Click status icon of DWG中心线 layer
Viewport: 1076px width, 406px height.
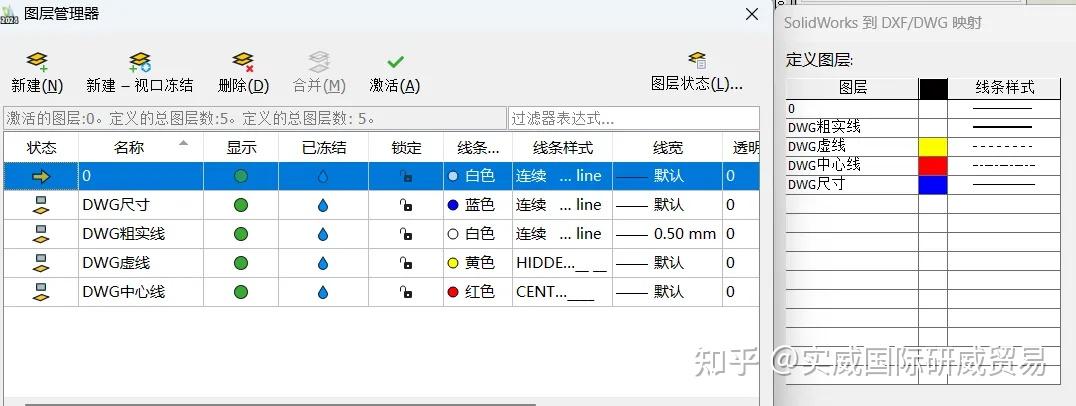point(41,292)
